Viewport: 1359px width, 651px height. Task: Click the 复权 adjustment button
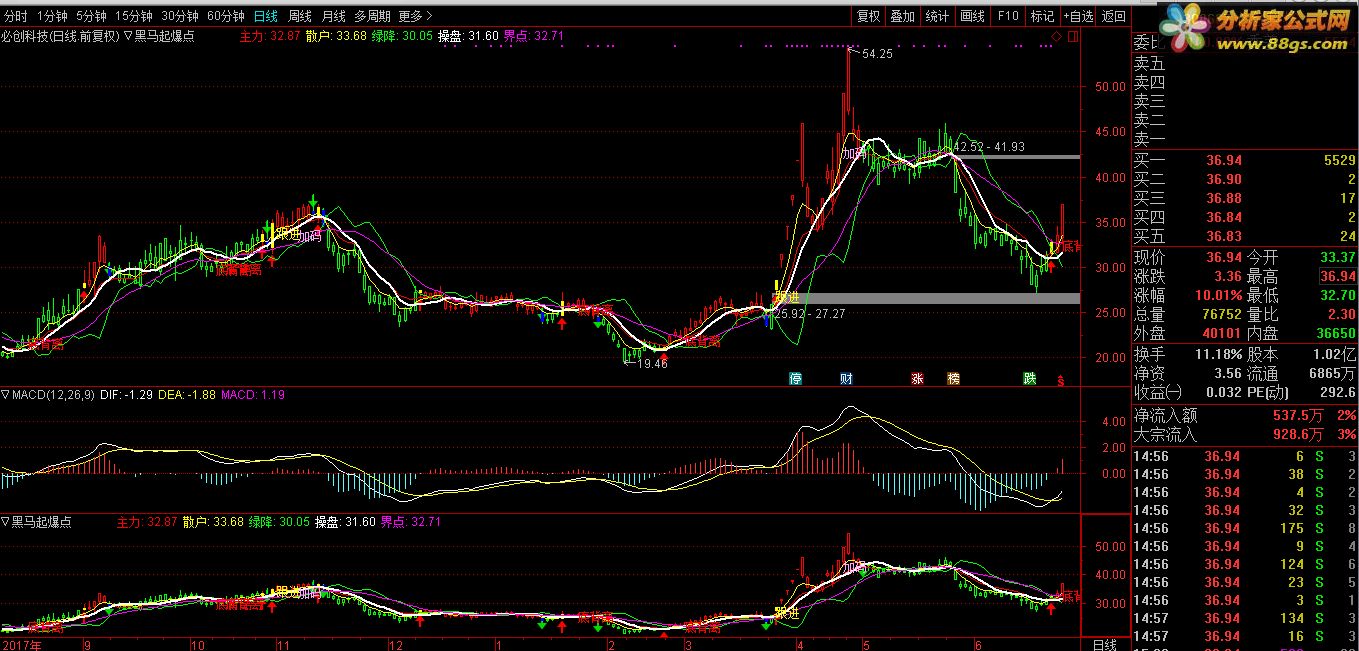coord(868,16)
